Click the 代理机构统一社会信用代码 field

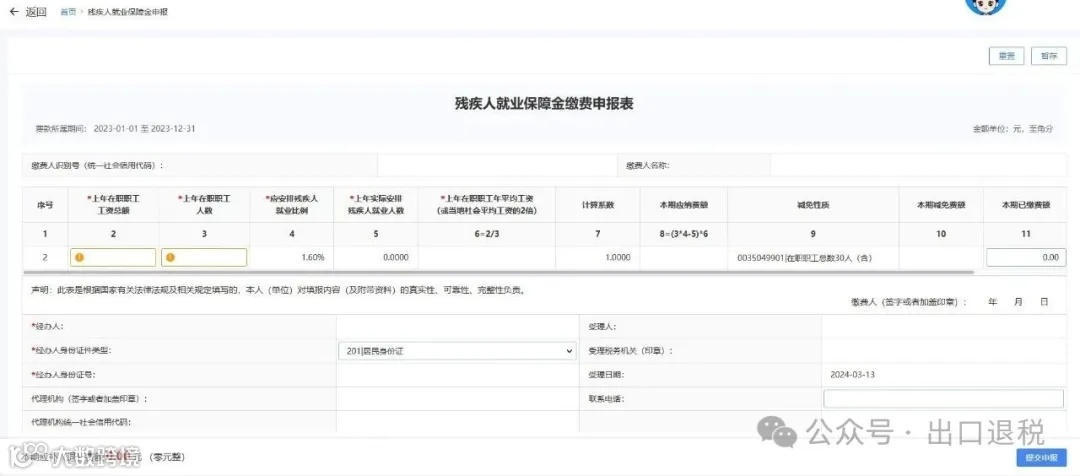(x=458, y=422)
